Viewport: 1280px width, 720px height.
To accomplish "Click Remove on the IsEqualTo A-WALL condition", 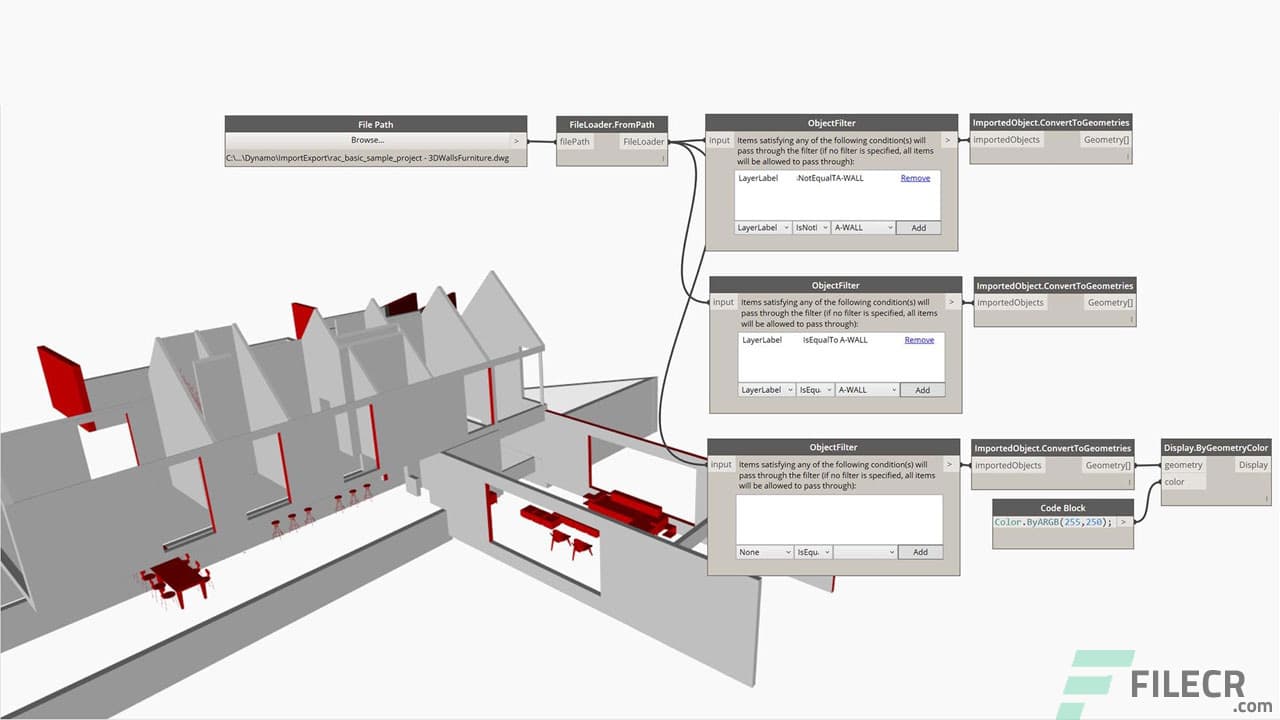I will 922,339.
